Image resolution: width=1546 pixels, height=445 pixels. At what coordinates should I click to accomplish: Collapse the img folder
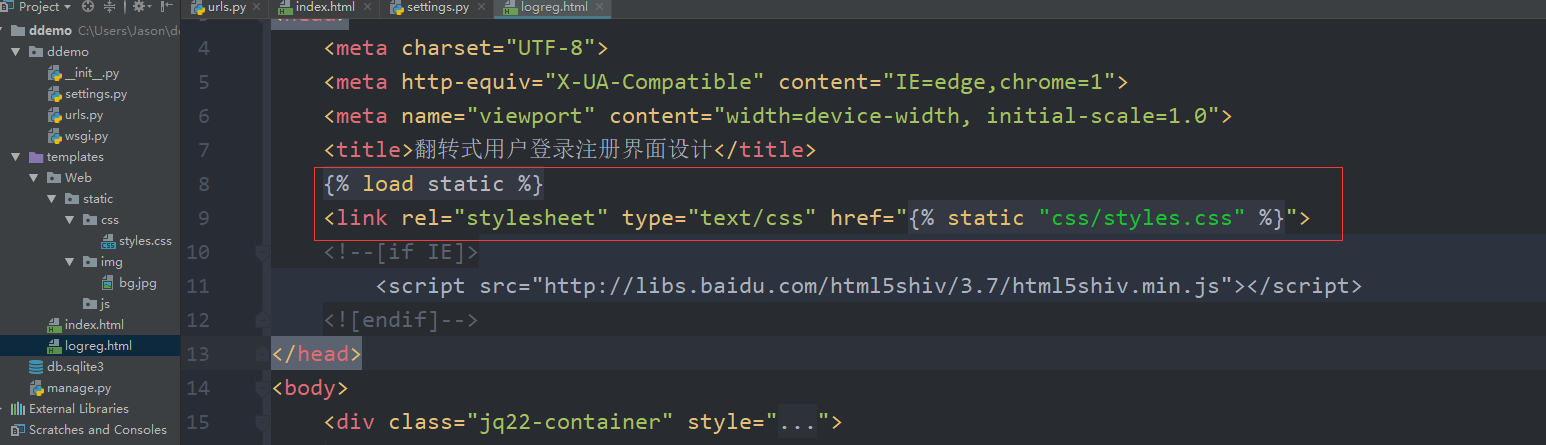70,262
